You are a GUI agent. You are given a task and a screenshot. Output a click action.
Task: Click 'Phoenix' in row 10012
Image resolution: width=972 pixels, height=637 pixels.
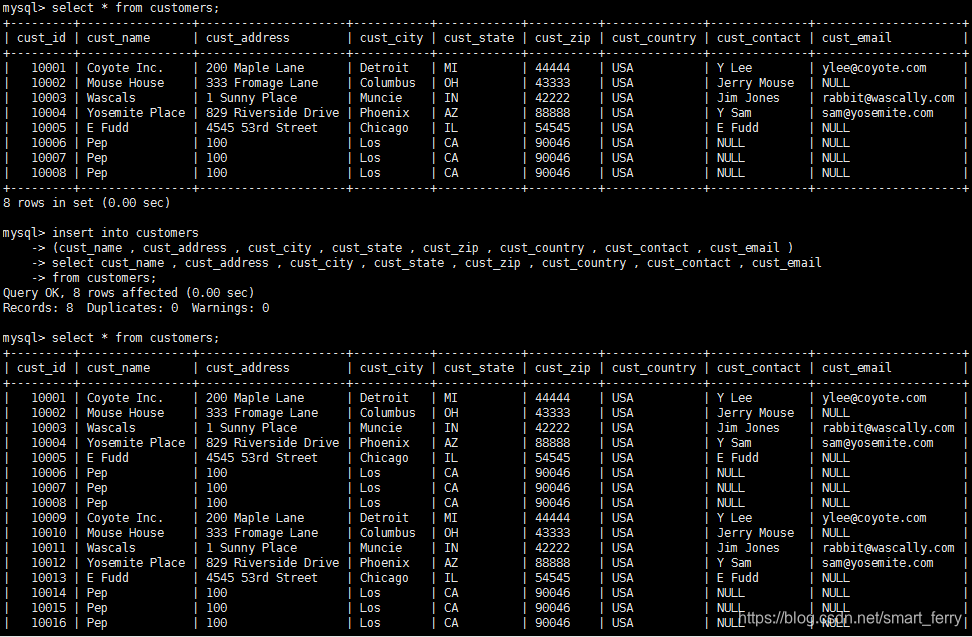click(384, 563)
